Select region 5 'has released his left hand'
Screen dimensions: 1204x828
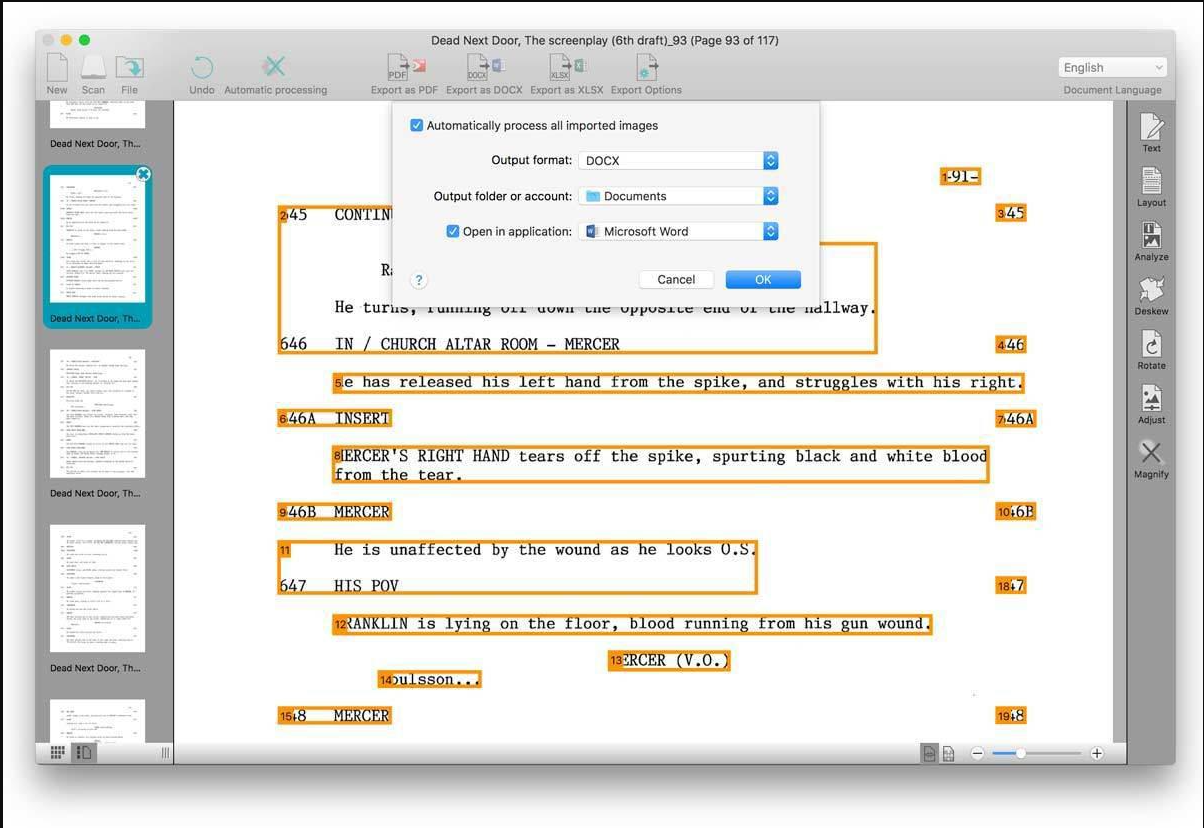(679, 382)
